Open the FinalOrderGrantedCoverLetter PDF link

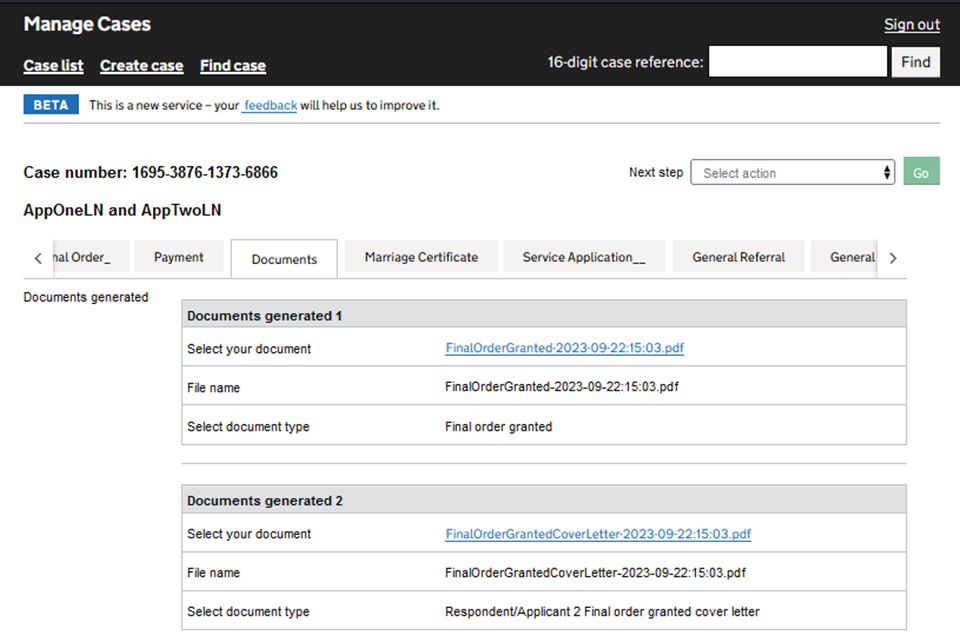pos(597,534)
